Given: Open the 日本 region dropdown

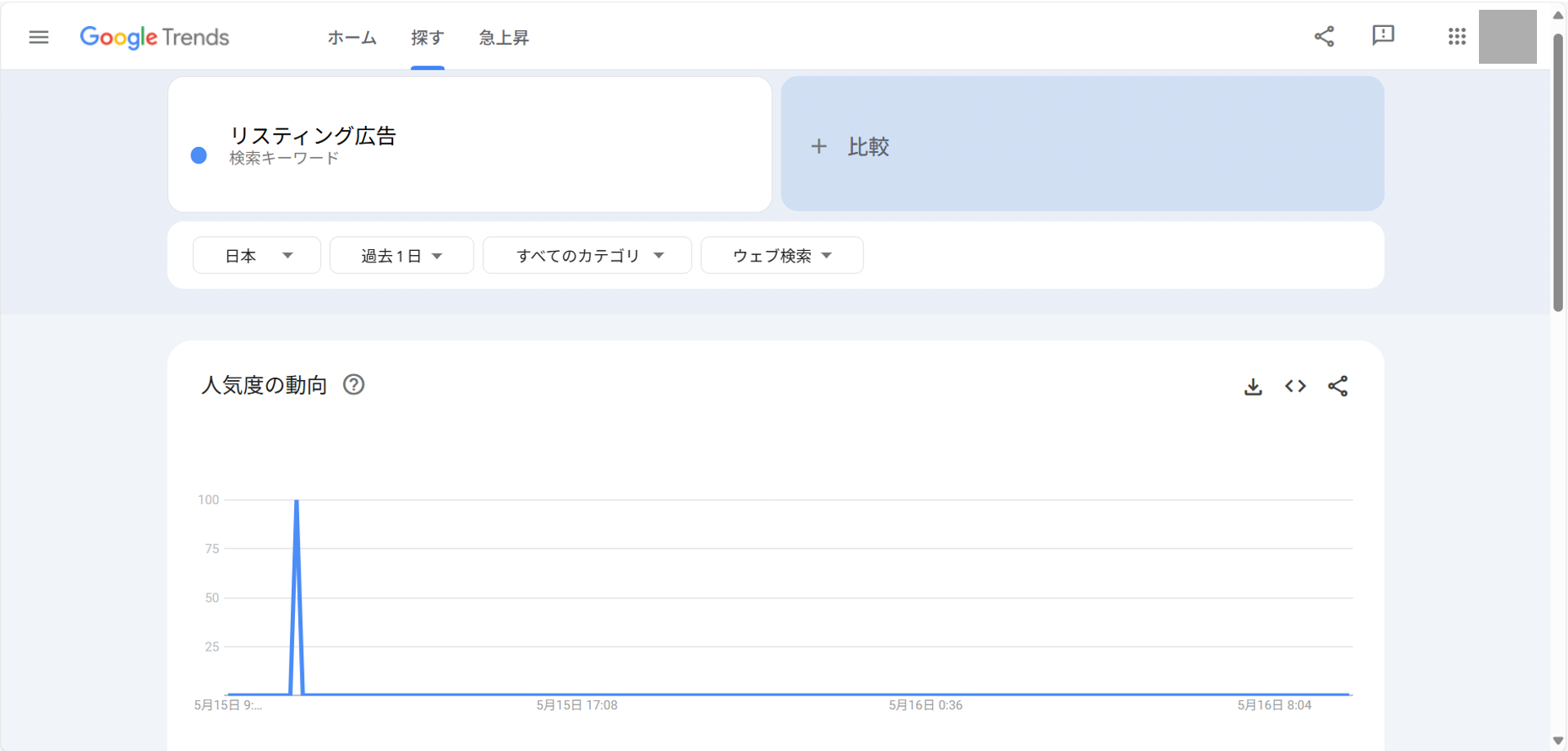Looking at the screenshot, I should (x=257, y=256).
